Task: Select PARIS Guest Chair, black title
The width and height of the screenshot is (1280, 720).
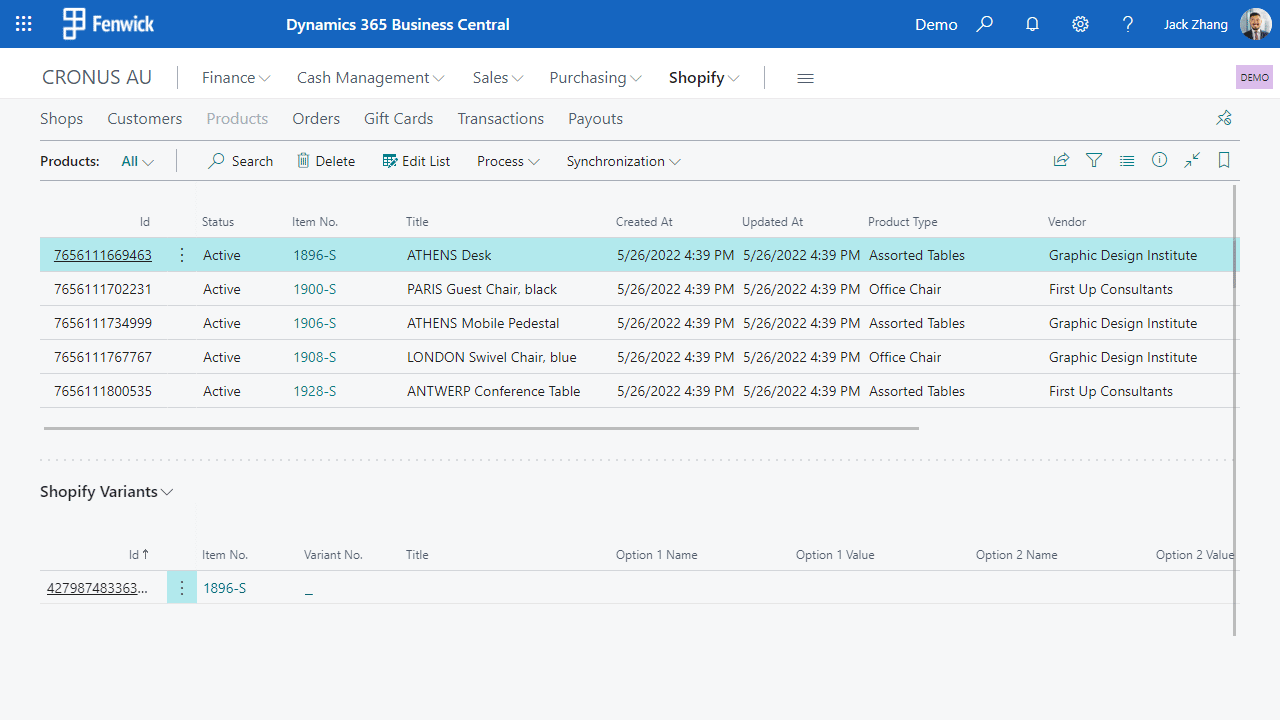Action: point(482,289)
